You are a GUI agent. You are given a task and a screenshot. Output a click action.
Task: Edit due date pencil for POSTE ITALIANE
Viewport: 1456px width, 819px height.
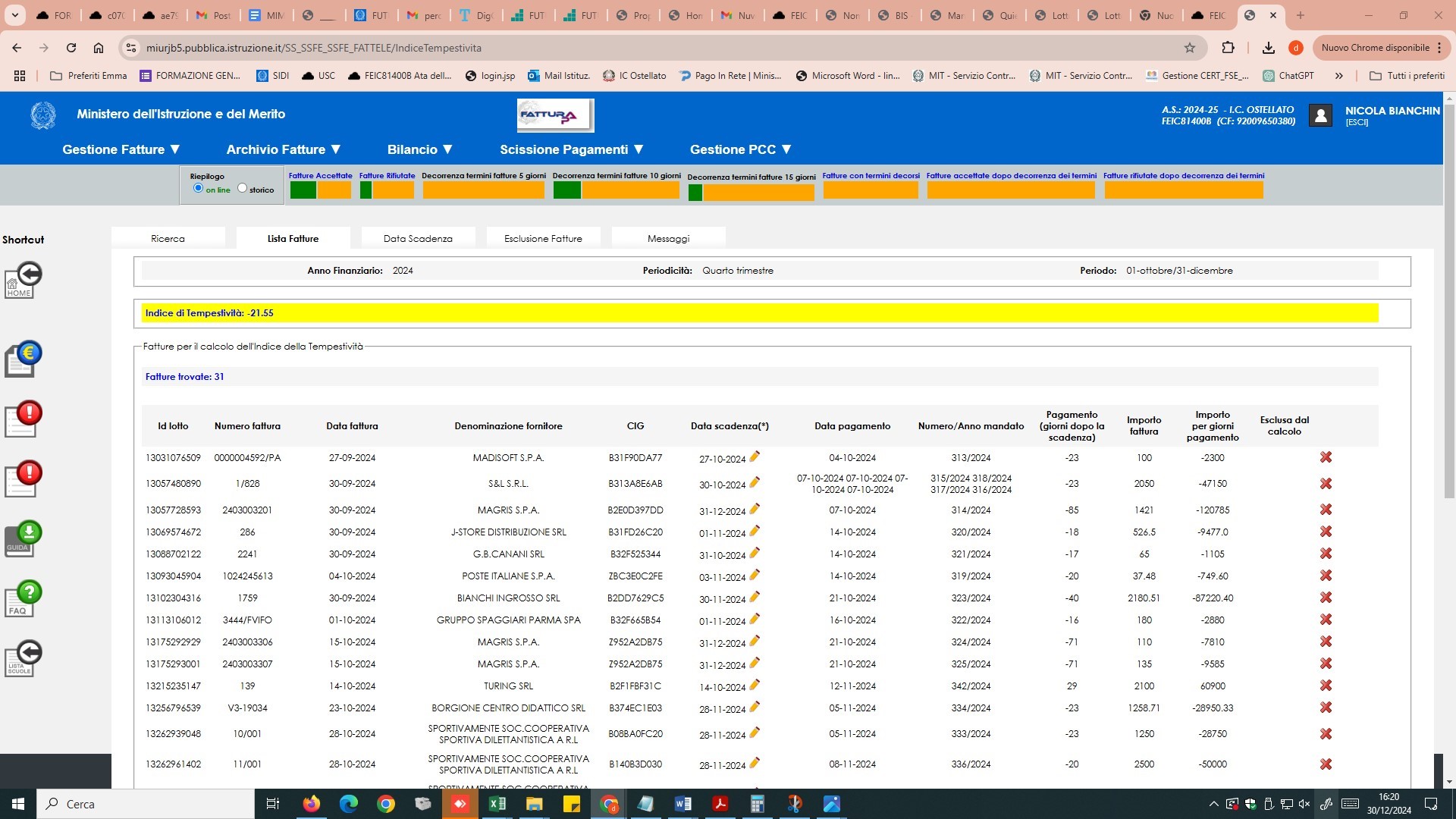[755, 575]
